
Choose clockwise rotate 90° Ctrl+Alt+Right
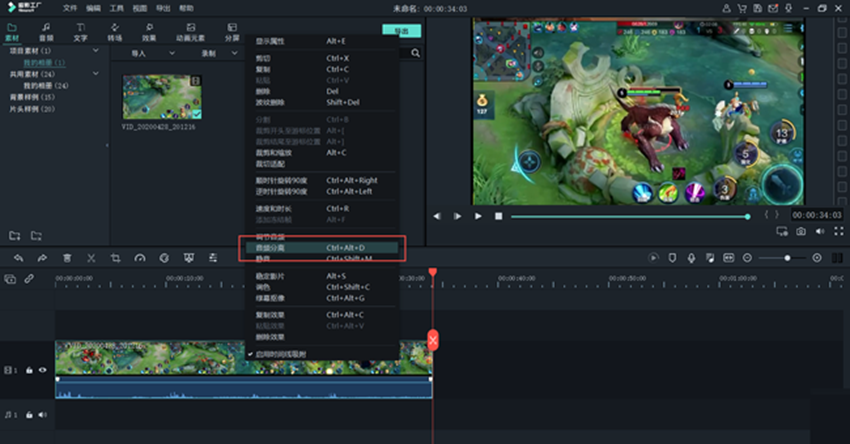[x=322, y=181]
